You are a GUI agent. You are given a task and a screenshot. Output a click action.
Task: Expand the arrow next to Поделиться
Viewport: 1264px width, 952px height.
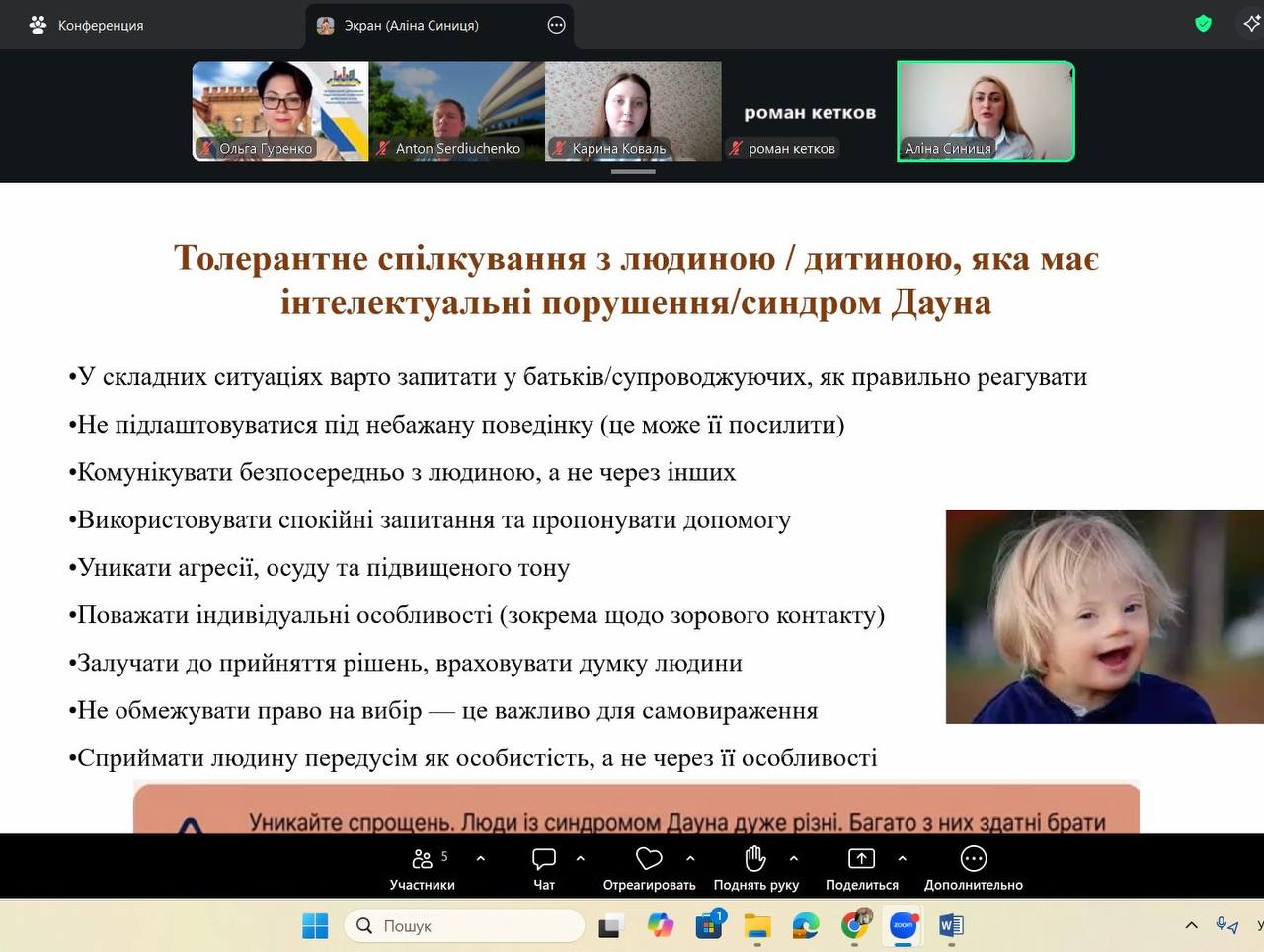coord(903,859)
